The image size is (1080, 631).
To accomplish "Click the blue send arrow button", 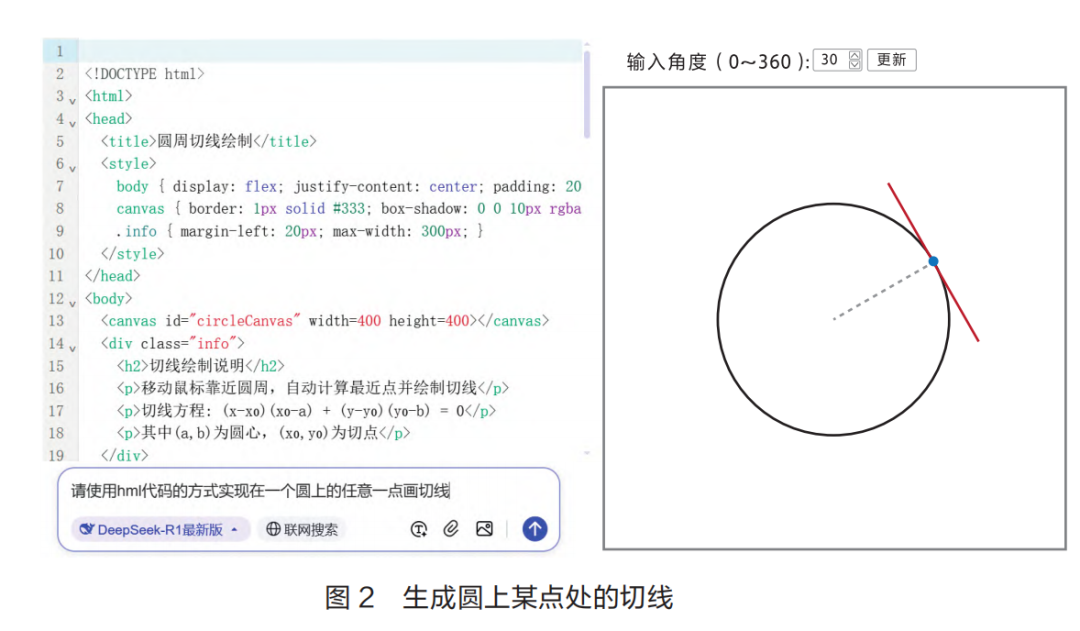I will (x=534, y=529).
